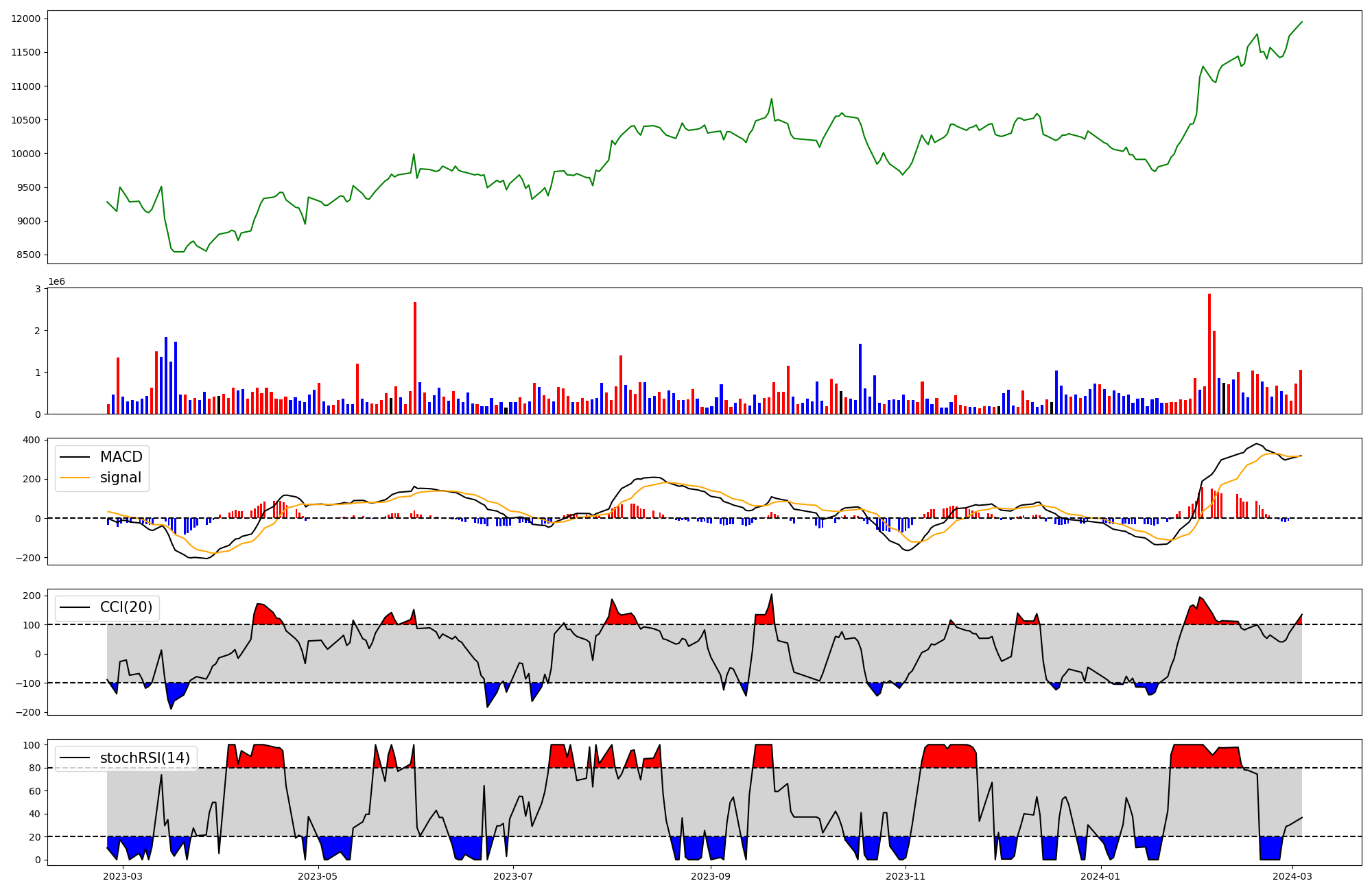Click the 8500 price axis label
This screenshot has height=892, width=1372.
point(29,255)
